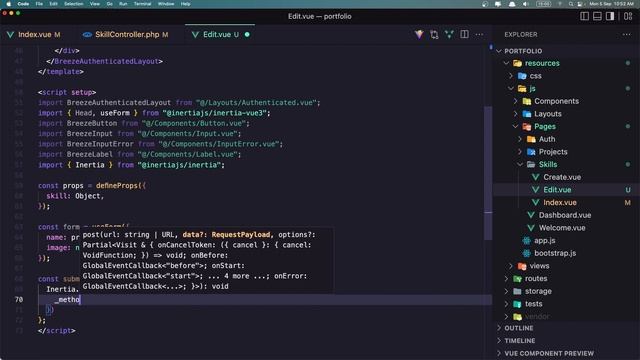Image resolution: width=640 pixels, height=360 pixels.
Task: Open Spotlight search in menu bar
Action: pos(570,4)
